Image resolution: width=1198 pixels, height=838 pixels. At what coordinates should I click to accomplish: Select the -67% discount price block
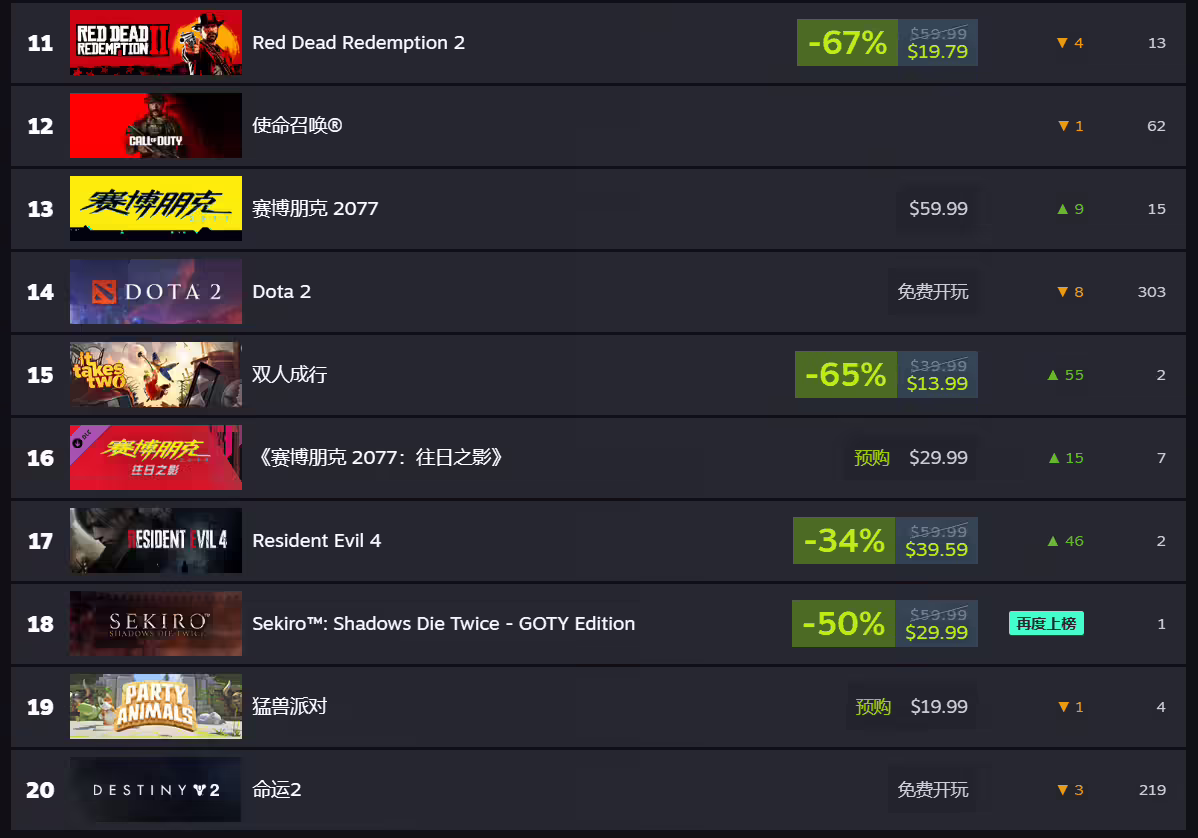pos(887,43)
